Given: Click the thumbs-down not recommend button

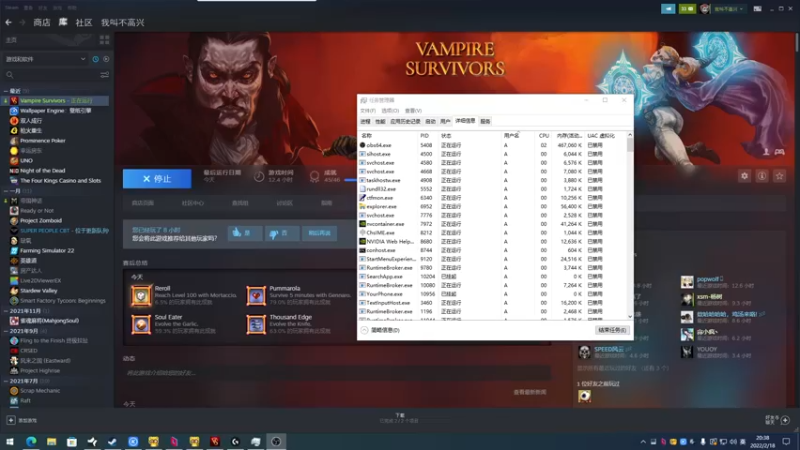Looking at the screenshot, I should tap(282, 233).
